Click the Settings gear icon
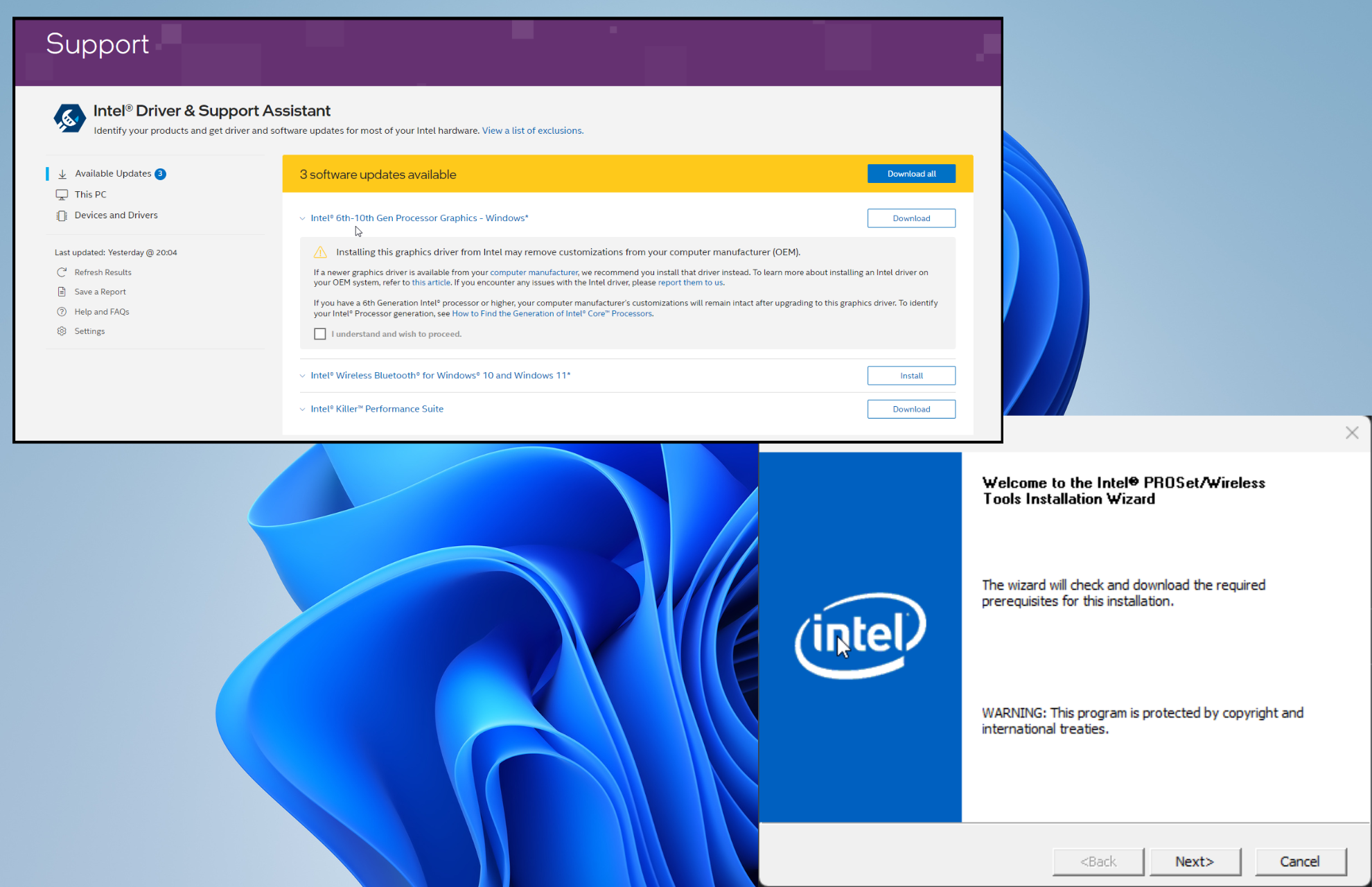 tap(62, 331)
